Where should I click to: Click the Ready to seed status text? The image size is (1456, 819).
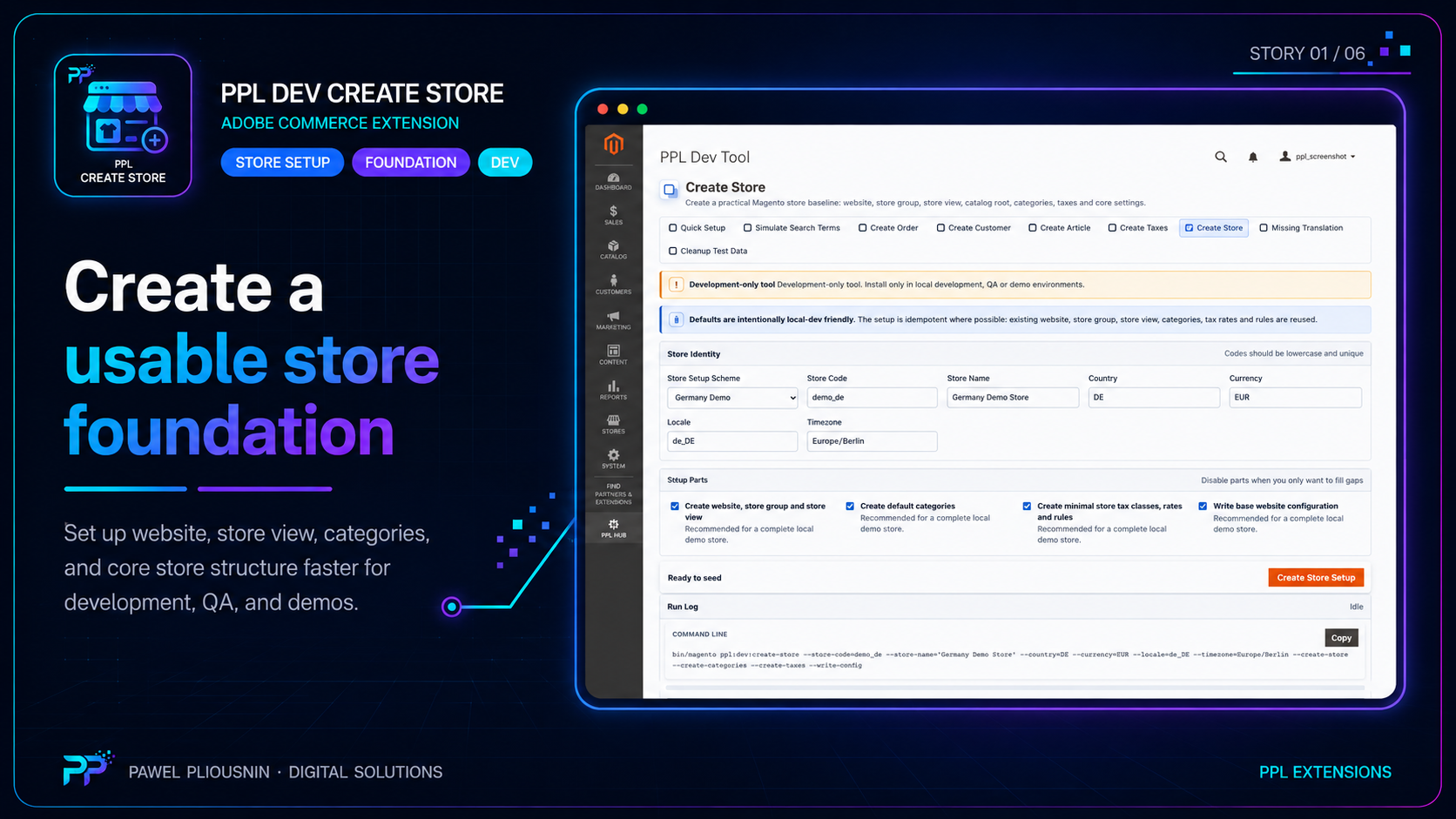point(694,578)
